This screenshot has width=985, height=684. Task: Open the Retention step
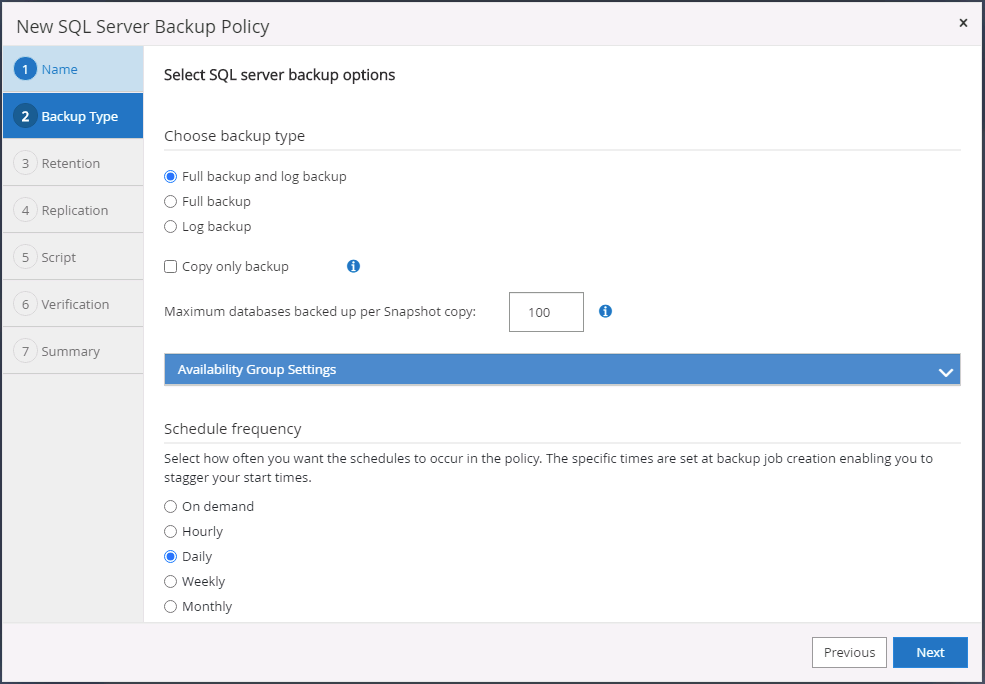tap(70, 164)
